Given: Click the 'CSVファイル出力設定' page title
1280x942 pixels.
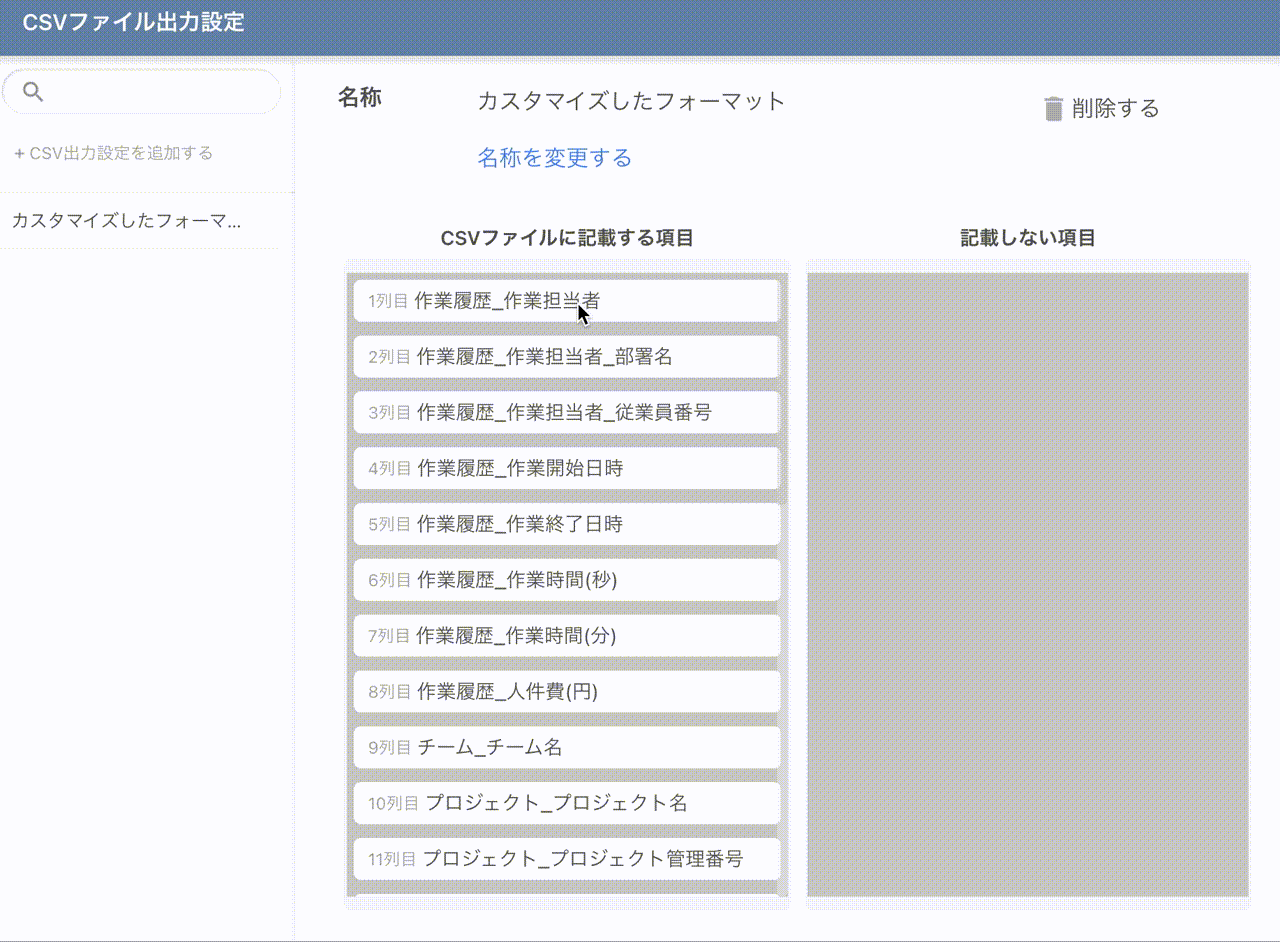Looking at the screenshot, I should click(x=133, y=23).
